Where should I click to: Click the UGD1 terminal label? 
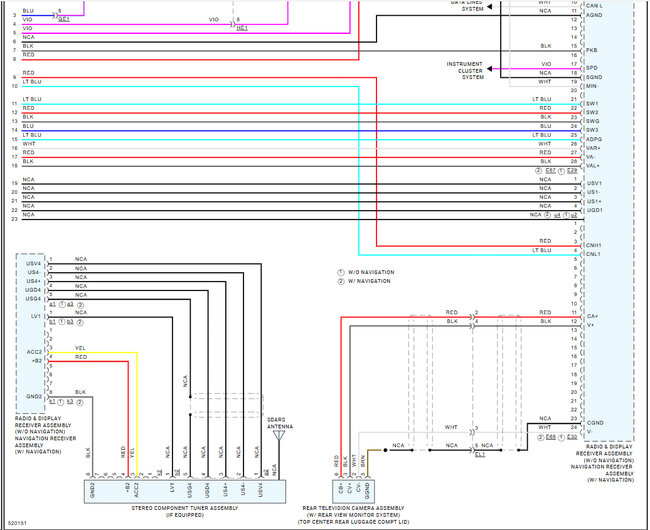tap(594, 210)
